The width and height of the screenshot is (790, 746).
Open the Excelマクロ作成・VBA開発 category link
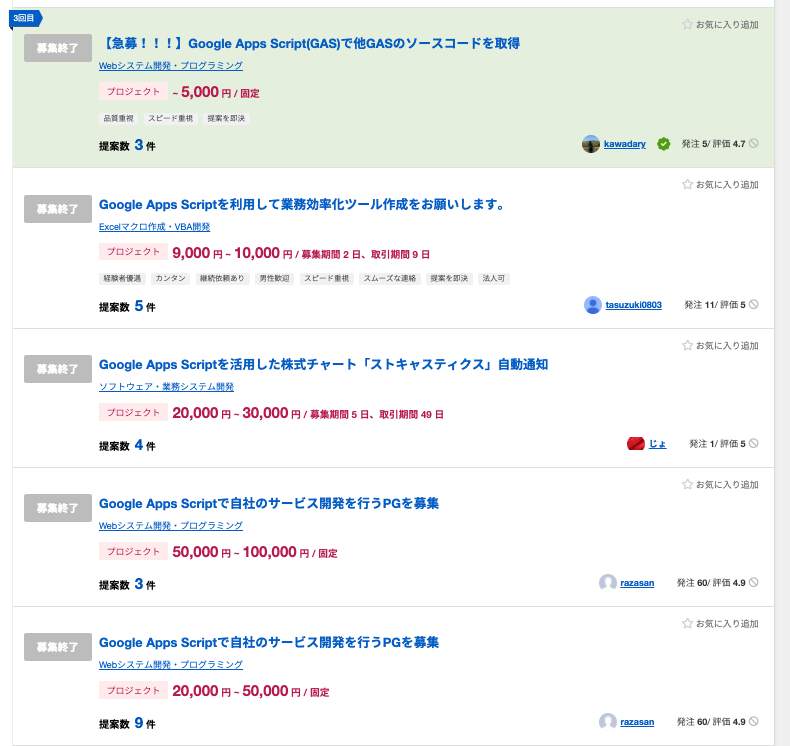155,227
